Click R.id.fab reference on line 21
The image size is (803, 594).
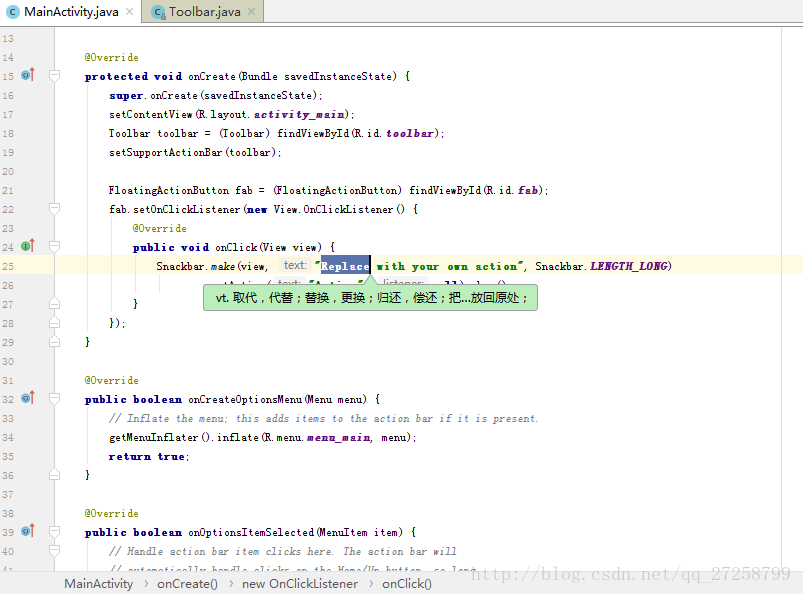(512, 190)
